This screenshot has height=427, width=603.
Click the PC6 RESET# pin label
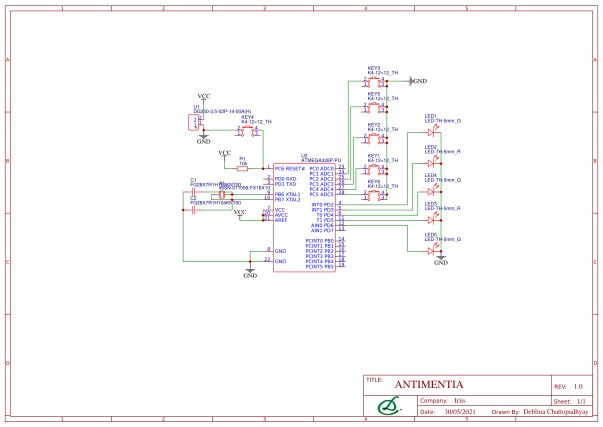(290, 169)
